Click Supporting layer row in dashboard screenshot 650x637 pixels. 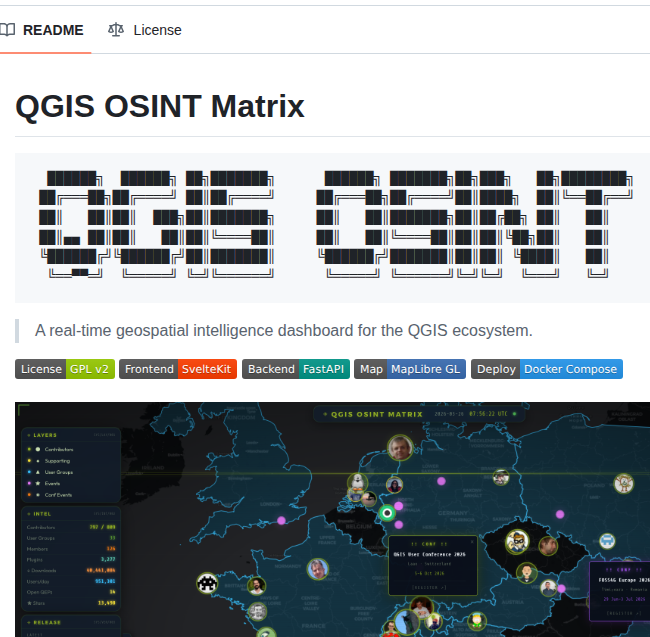point(71,461)
